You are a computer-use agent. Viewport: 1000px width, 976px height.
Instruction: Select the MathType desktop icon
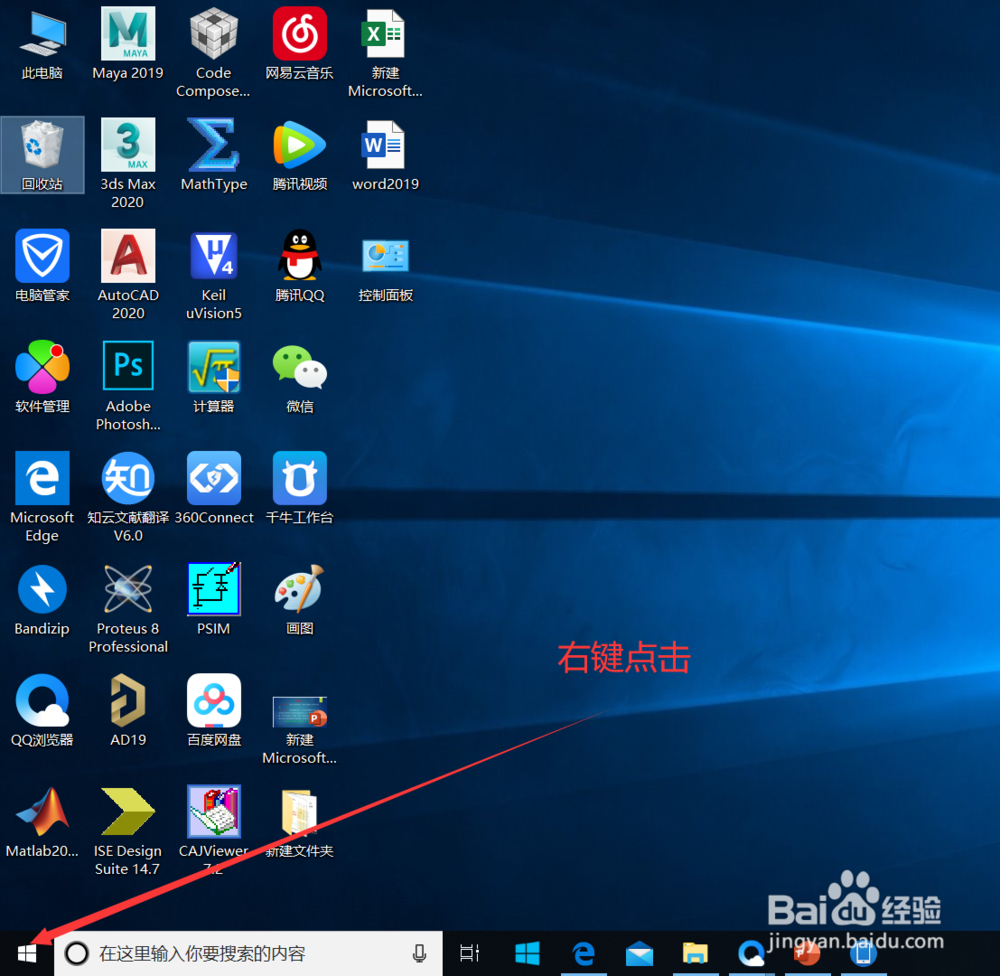point(214,156)
